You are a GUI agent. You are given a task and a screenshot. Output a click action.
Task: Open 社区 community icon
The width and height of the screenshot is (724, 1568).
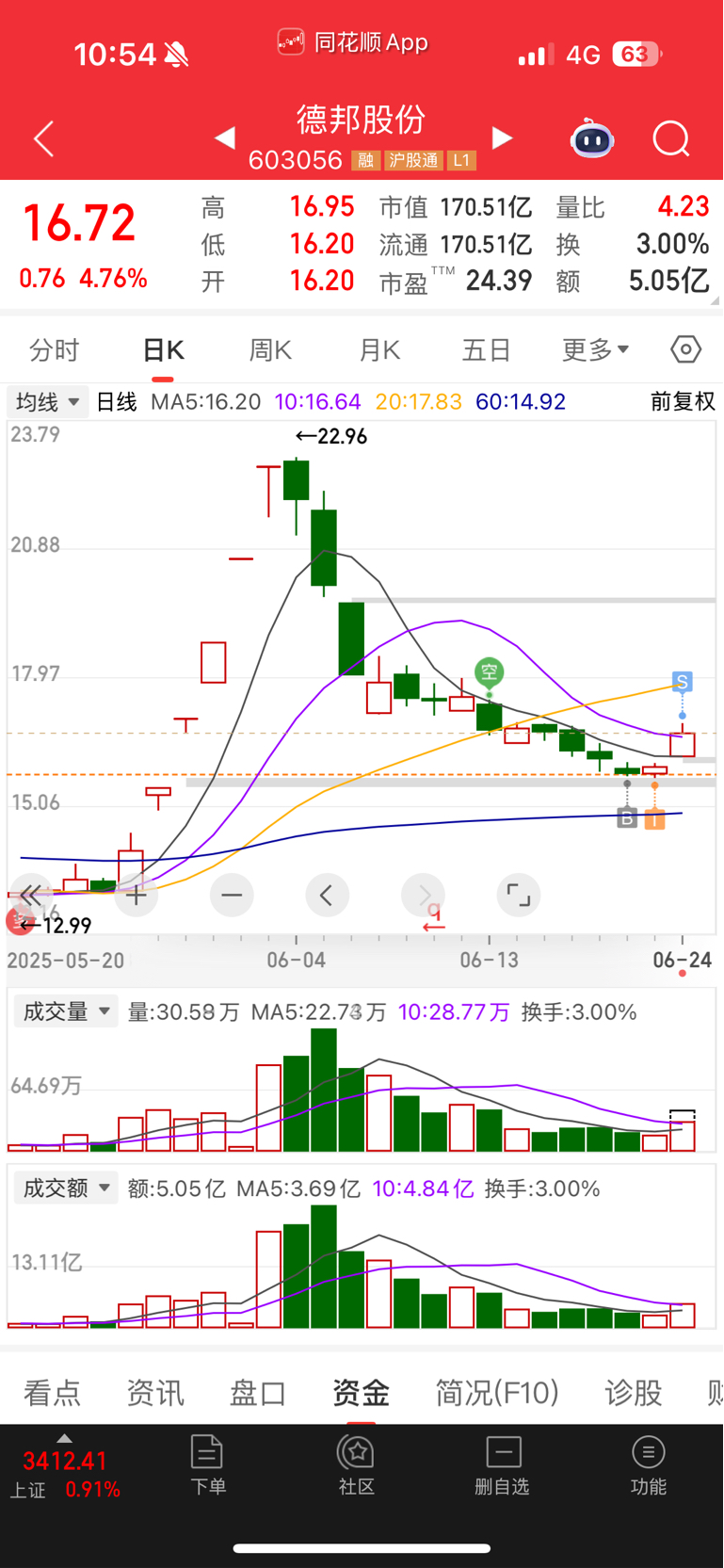tap(357, 1464)
